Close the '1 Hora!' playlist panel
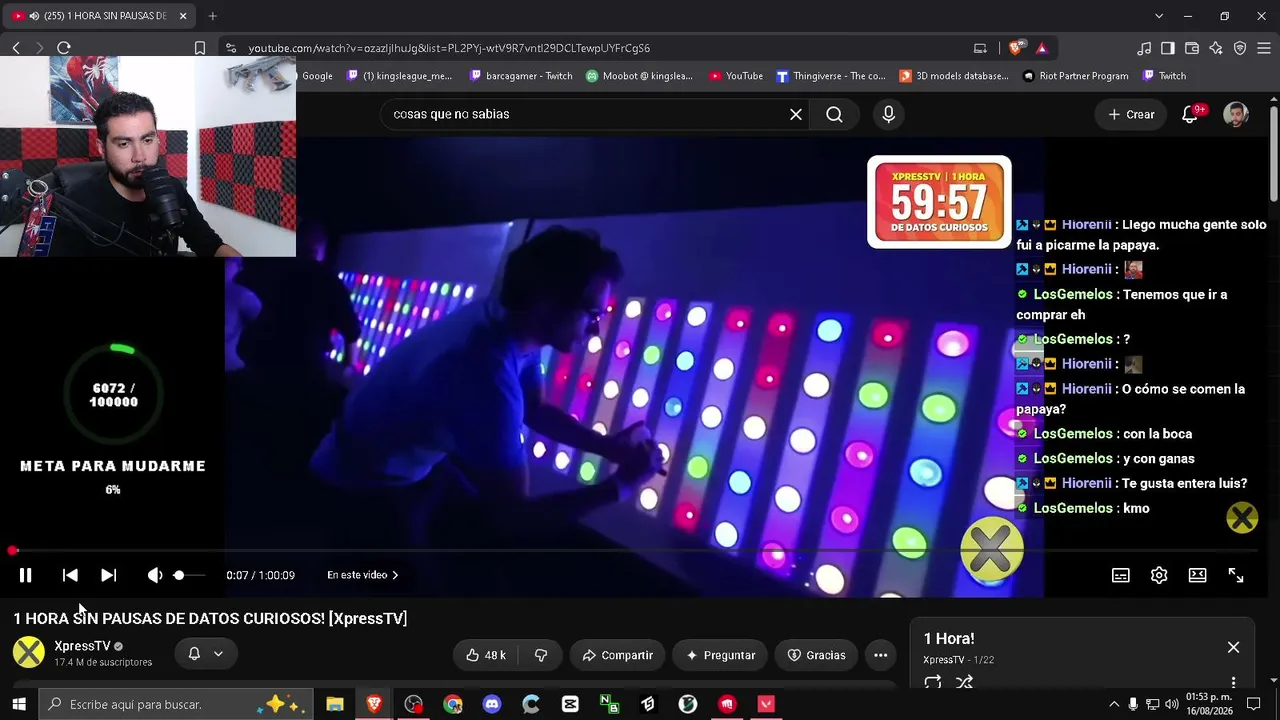Screen dimensions: 1280x720 1233,647
